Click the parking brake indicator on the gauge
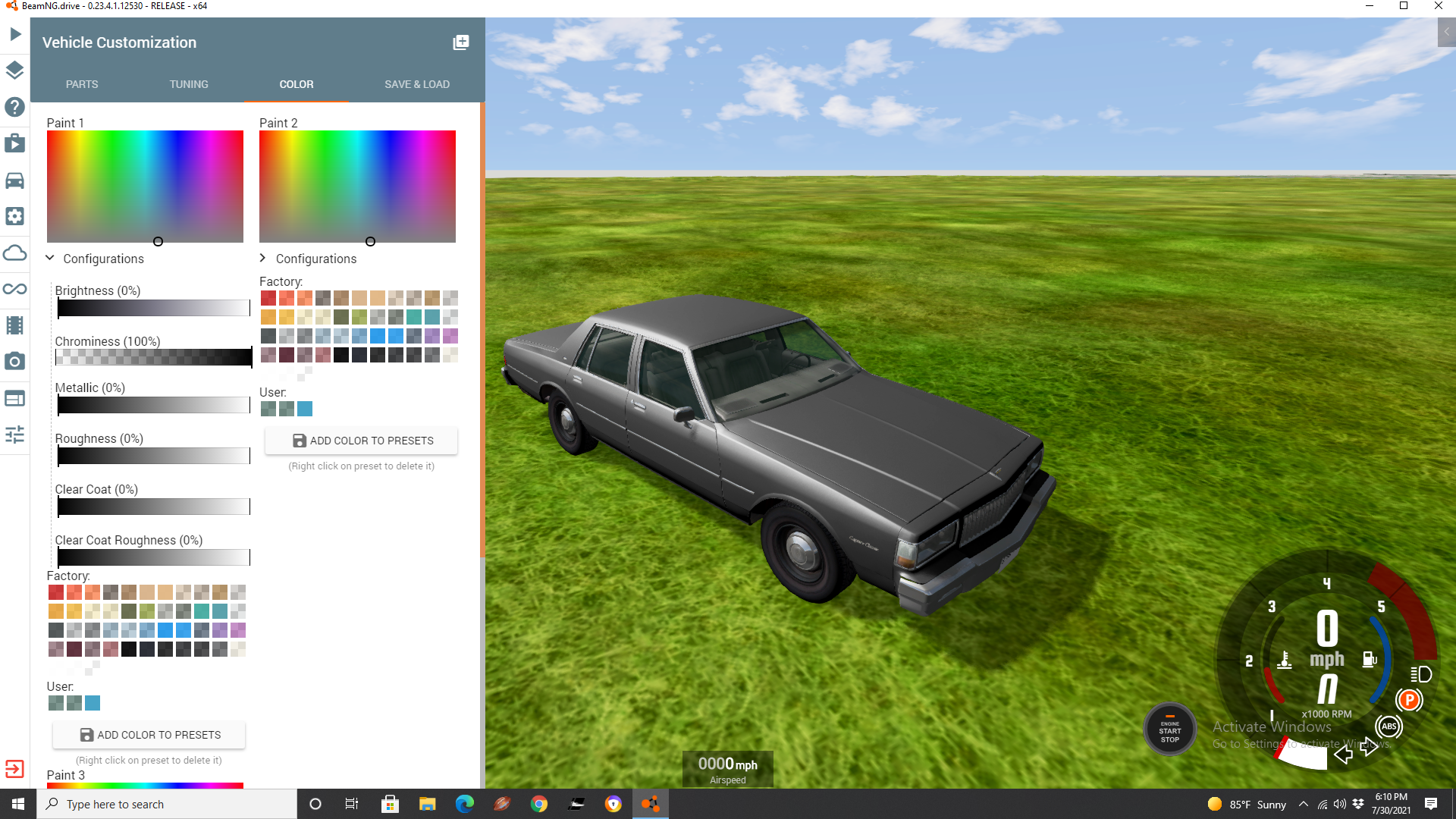 point(1409,700)
